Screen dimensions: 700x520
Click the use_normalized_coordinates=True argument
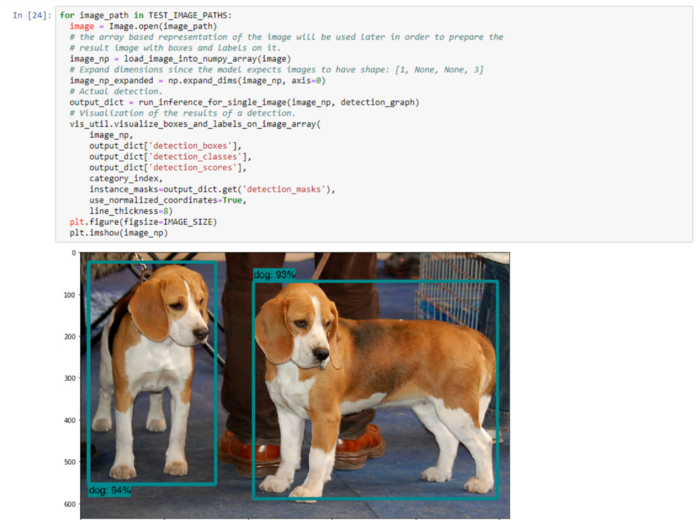click(166, 199)
